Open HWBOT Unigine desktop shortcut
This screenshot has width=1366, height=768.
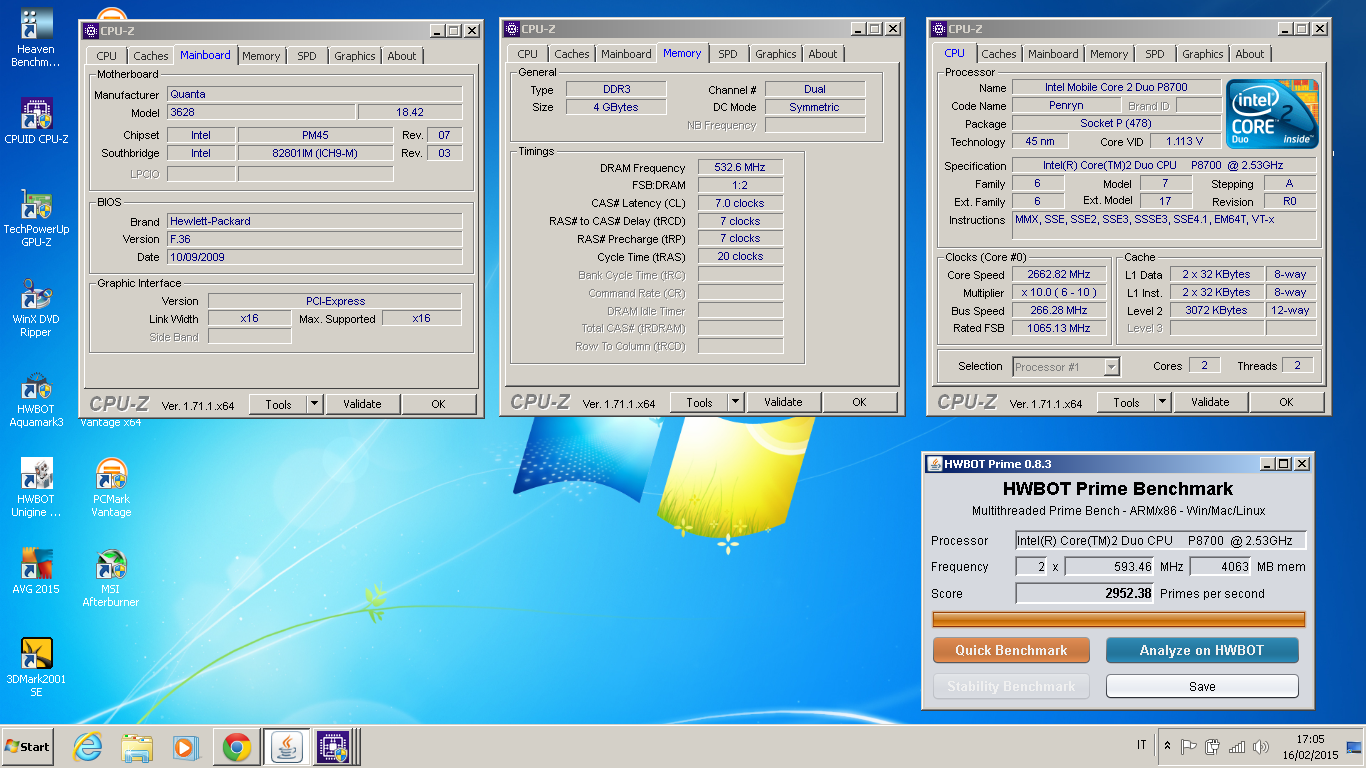tap(36, 488)
